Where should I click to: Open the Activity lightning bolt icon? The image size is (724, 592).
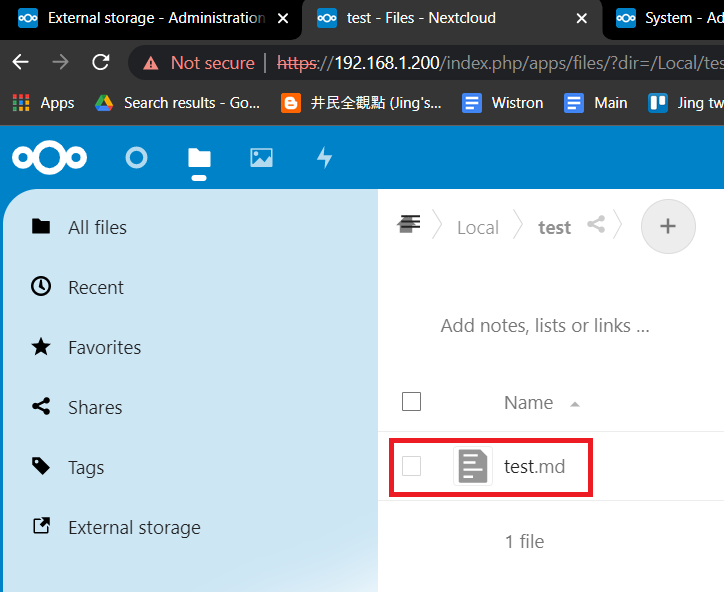click(324, 157)
